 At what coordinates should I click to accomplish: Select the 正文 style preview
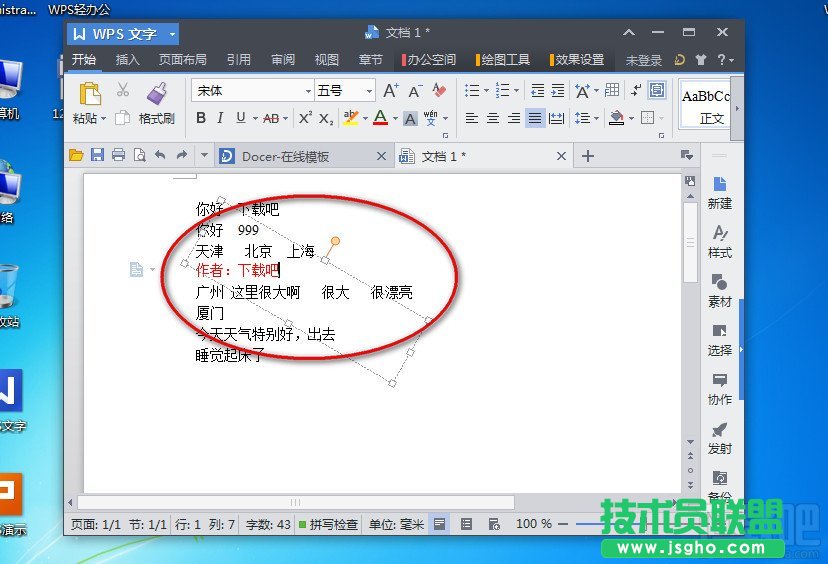pos(705,105)
